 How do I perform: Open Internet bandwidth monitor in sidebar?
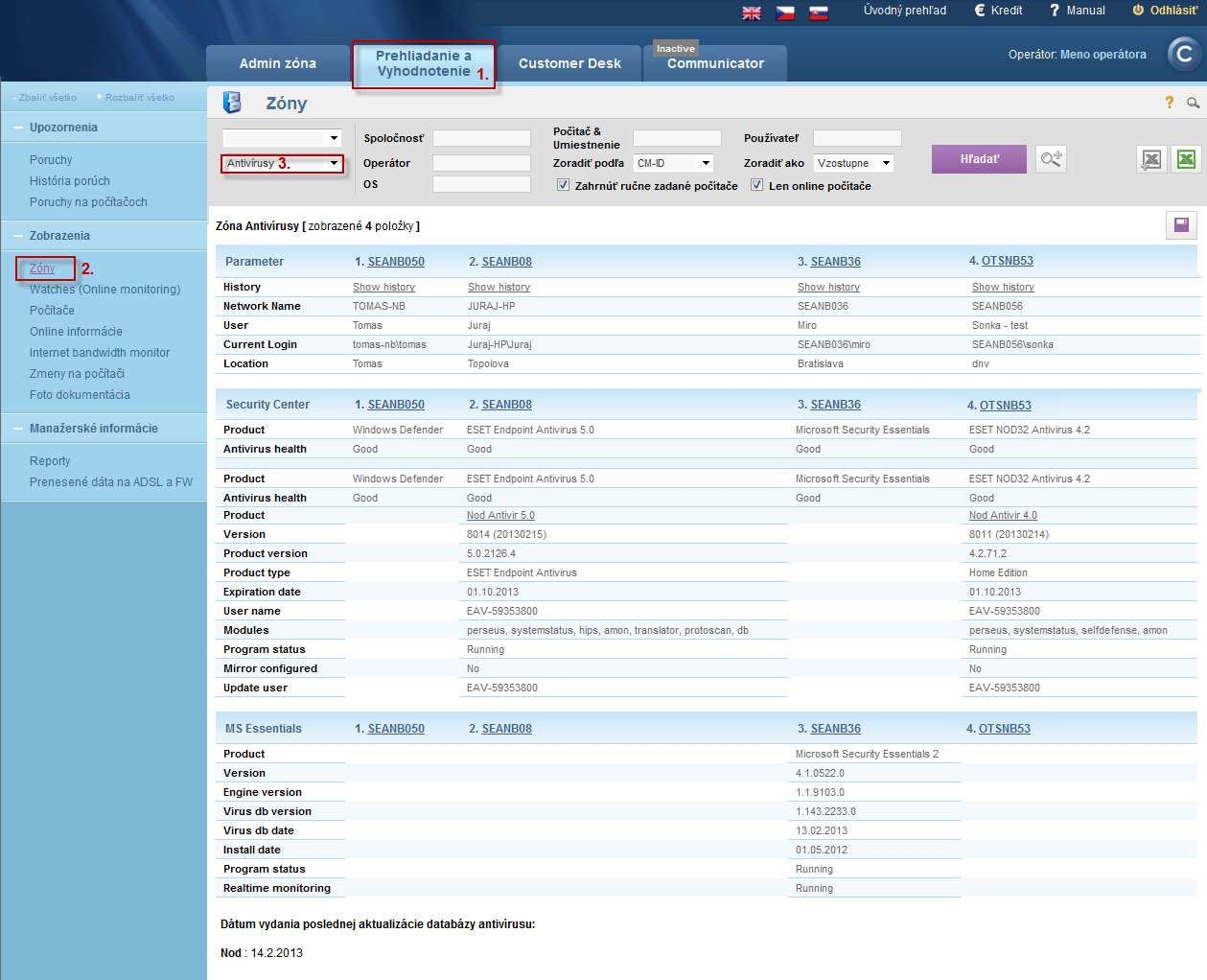point(100,353)
